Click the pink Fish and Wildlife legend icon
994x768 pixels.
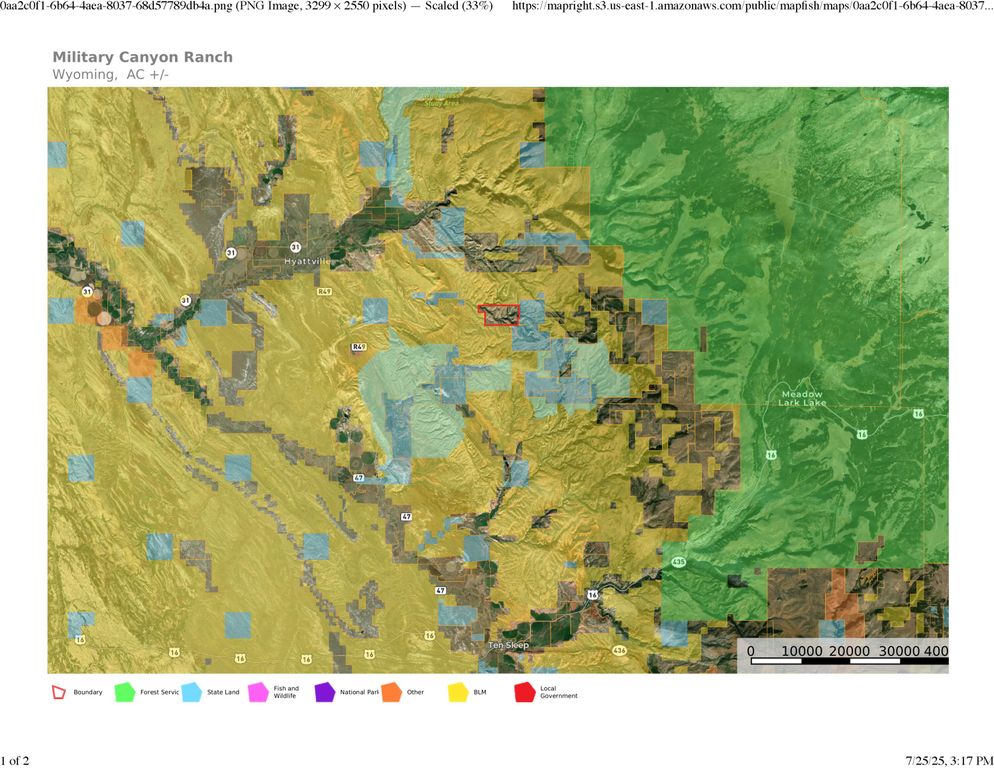click(x=258, y=691)
